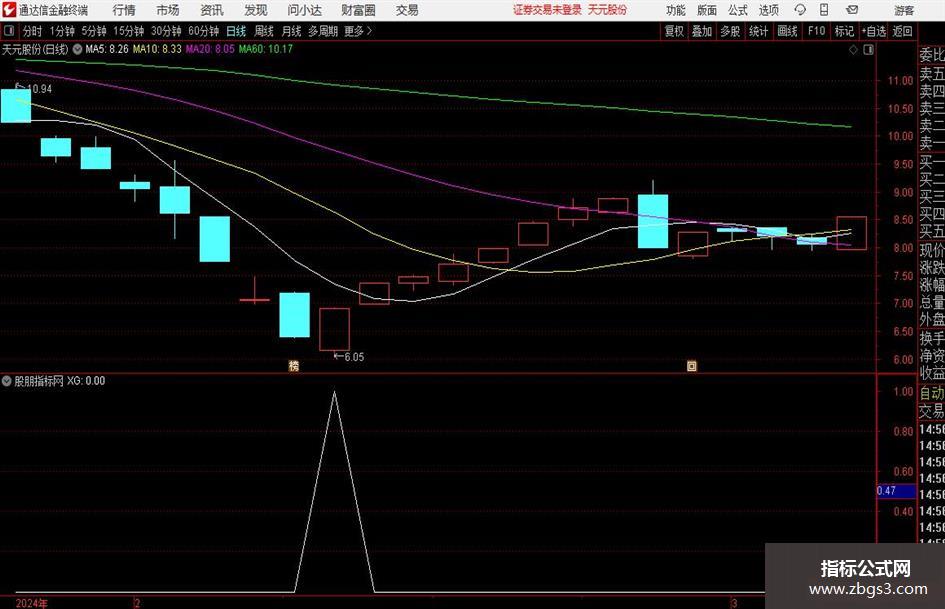Viewport: 945px width, 609px height.
Task: Open the 公式 menu
Action: point(737,10)
